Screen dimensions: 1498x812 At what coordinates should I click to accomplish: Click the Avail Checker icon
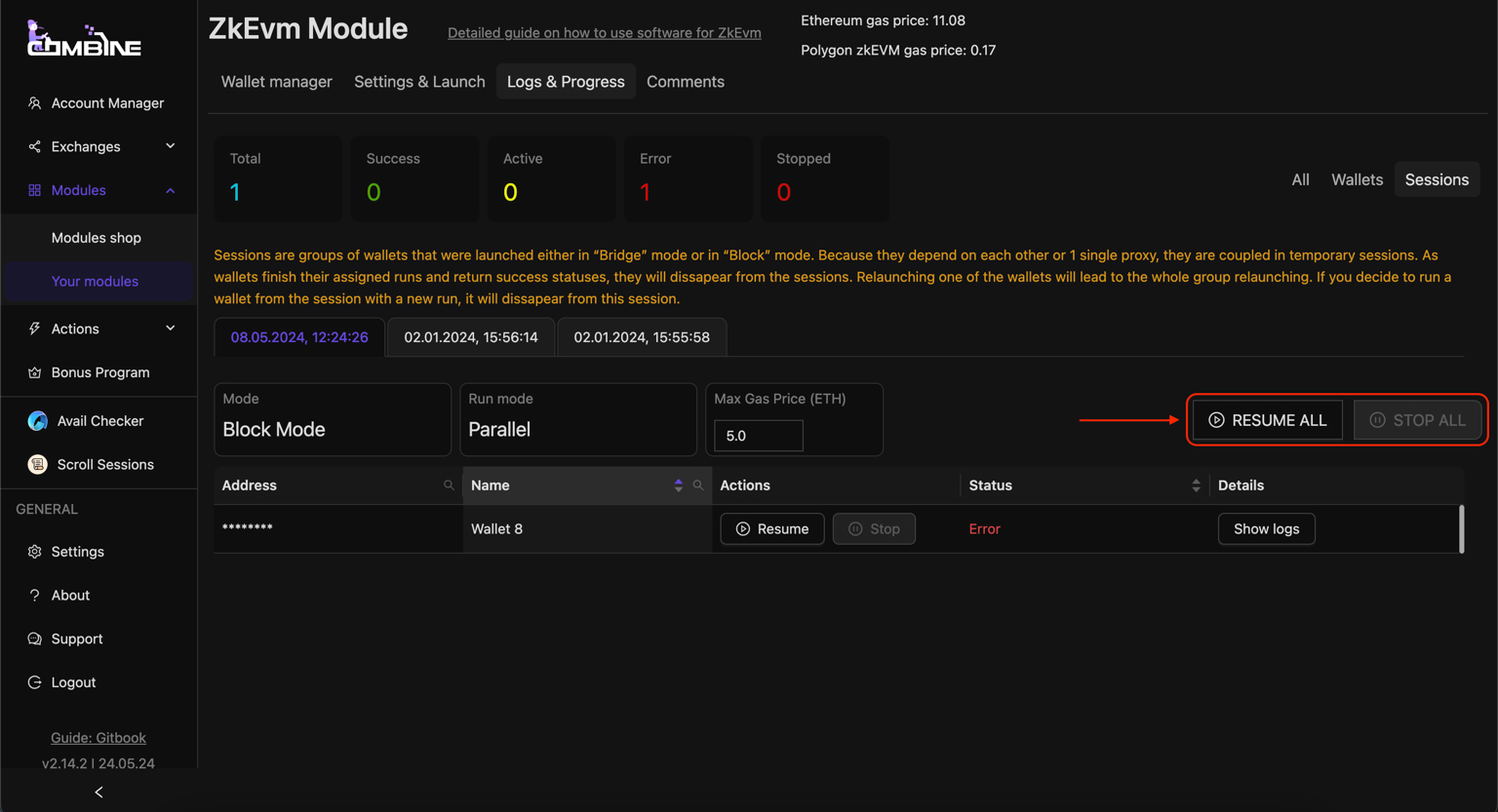[38, 421]
